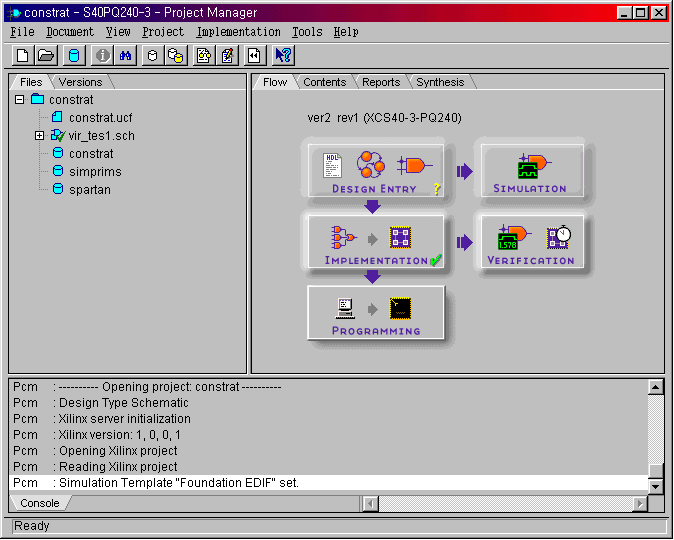Click the grayed info toolbar icon

click(102, 55)
